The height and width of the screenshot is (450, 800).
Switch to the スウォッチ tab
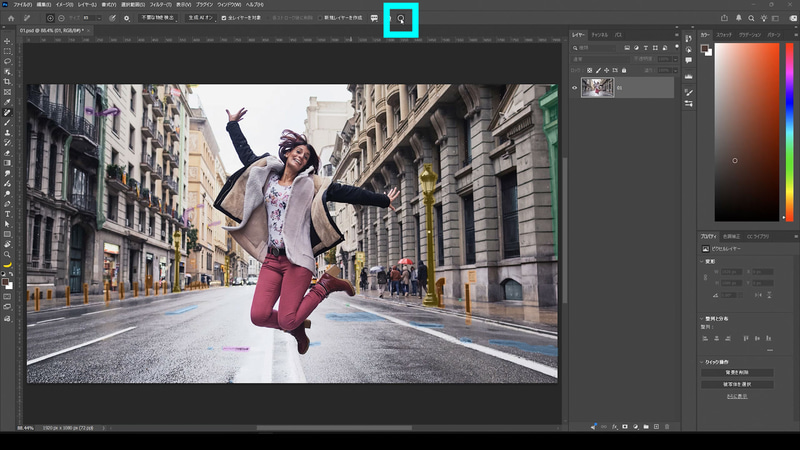(x=723, y=35)
